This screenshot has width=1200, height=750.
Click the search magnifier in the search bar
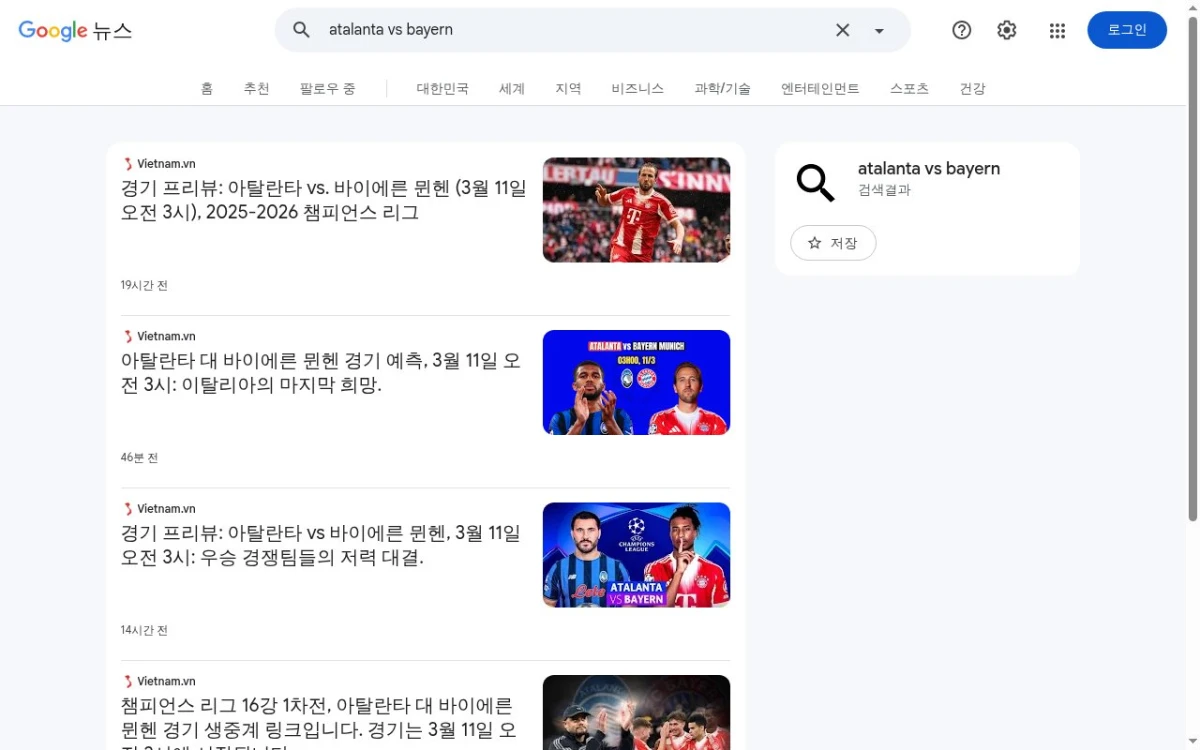pos(301,30)
